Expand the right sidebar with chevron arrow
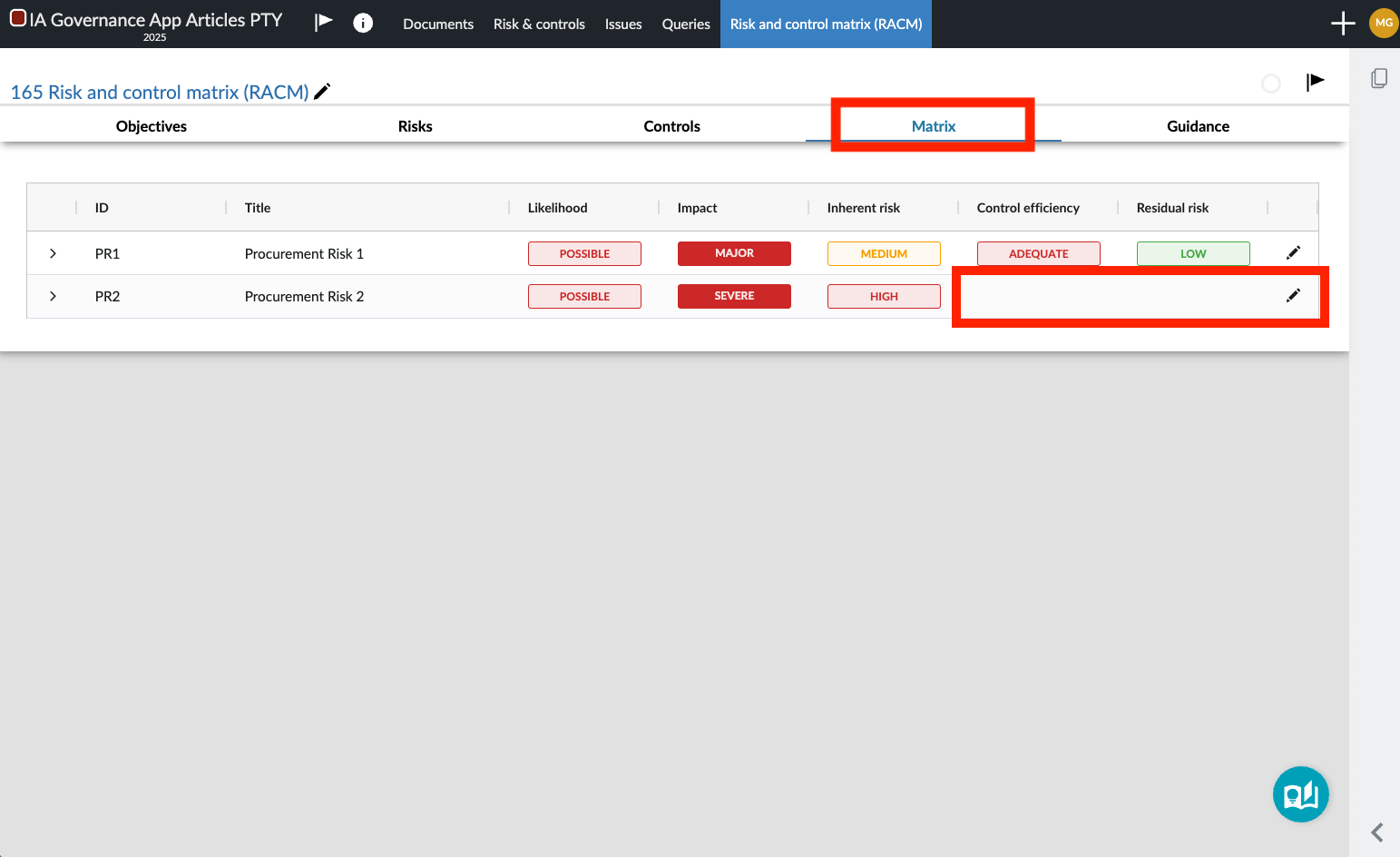Image resolution: width=1400 pixels, height=857 pixels. [x=1376, y=832]
